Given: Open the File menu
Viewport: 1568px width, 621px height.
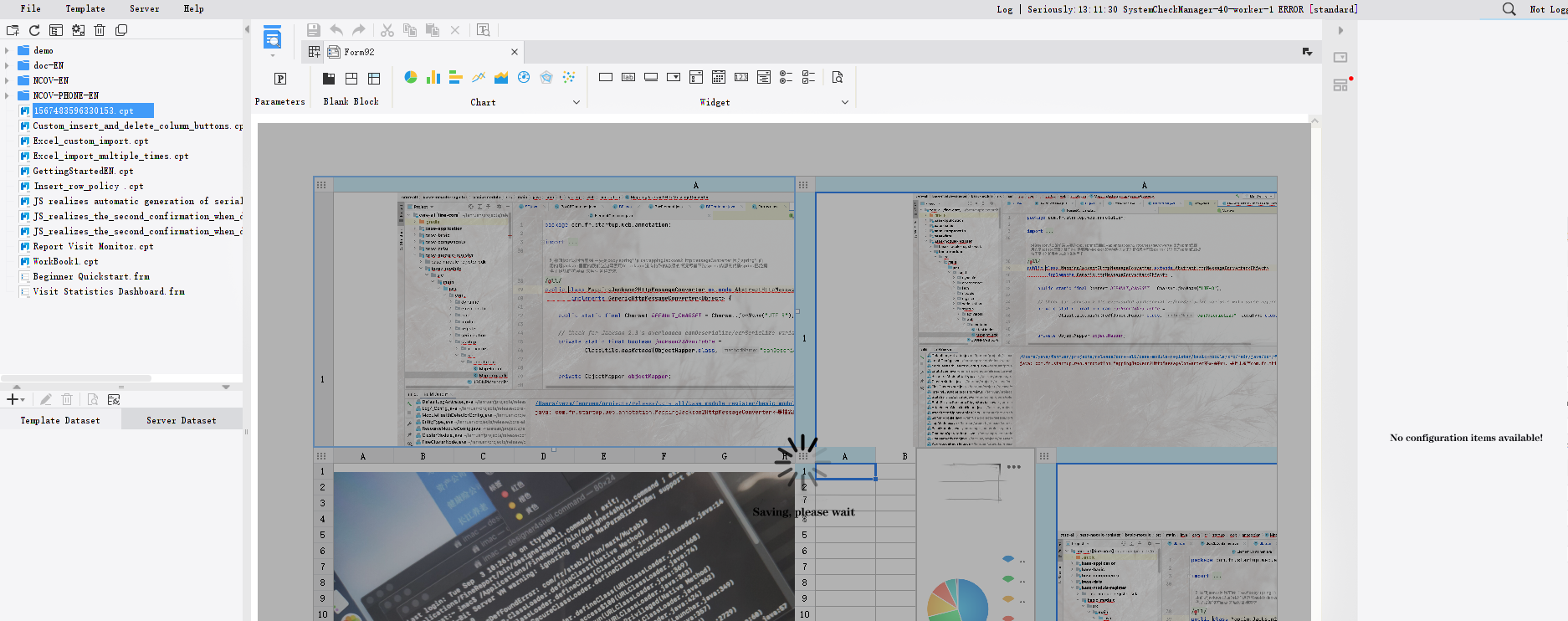Looking at the screenshot, I should [x=31, y=8].
